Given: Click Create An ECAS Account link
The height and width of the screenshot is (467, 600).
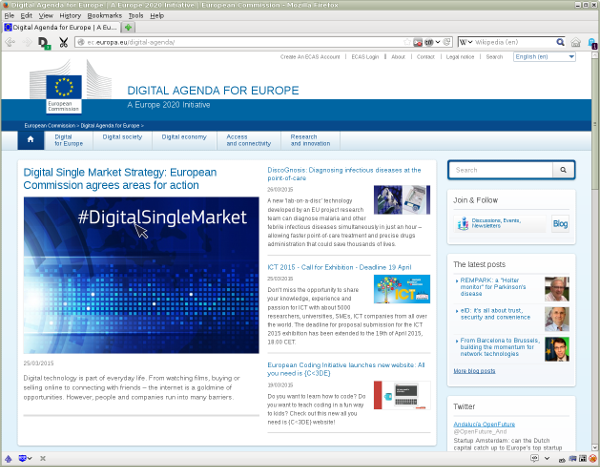Looking at the screenshot, I should click(310, 57).
